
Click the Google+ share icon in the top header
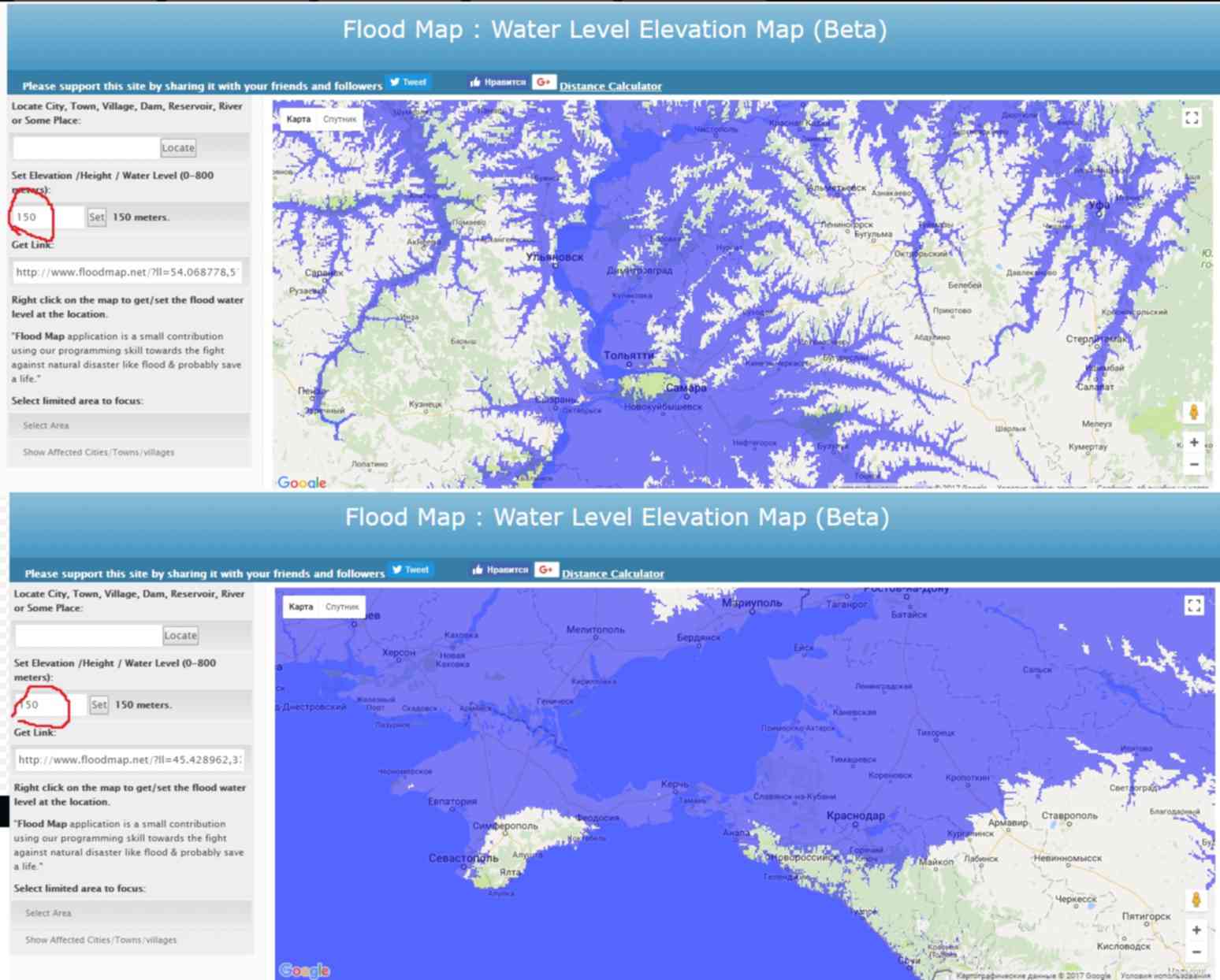544,82
